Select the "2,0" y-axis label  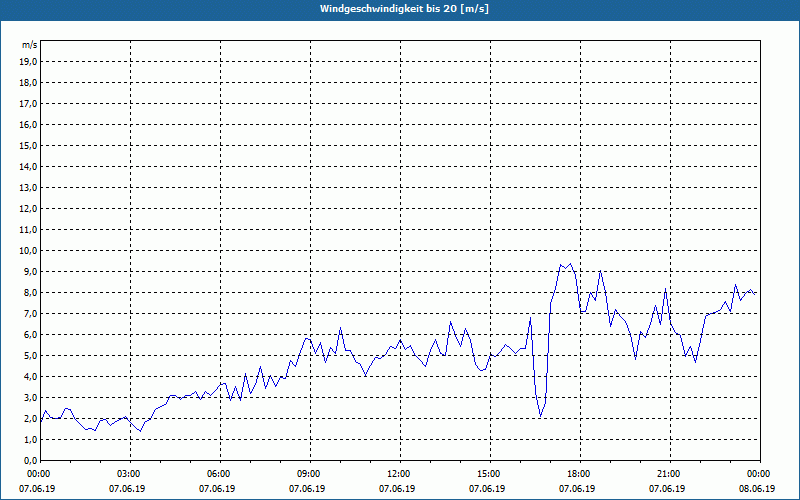(30, 419)
